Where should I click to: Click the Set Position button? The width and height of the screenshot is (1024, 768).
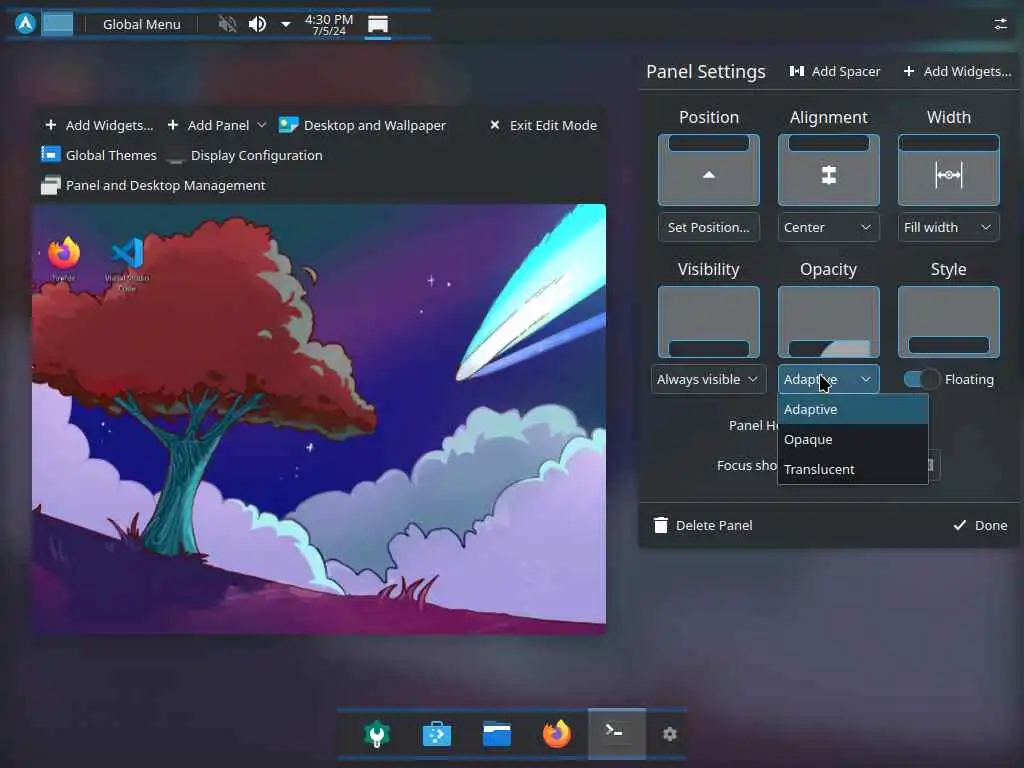click(x=709, y=227)
